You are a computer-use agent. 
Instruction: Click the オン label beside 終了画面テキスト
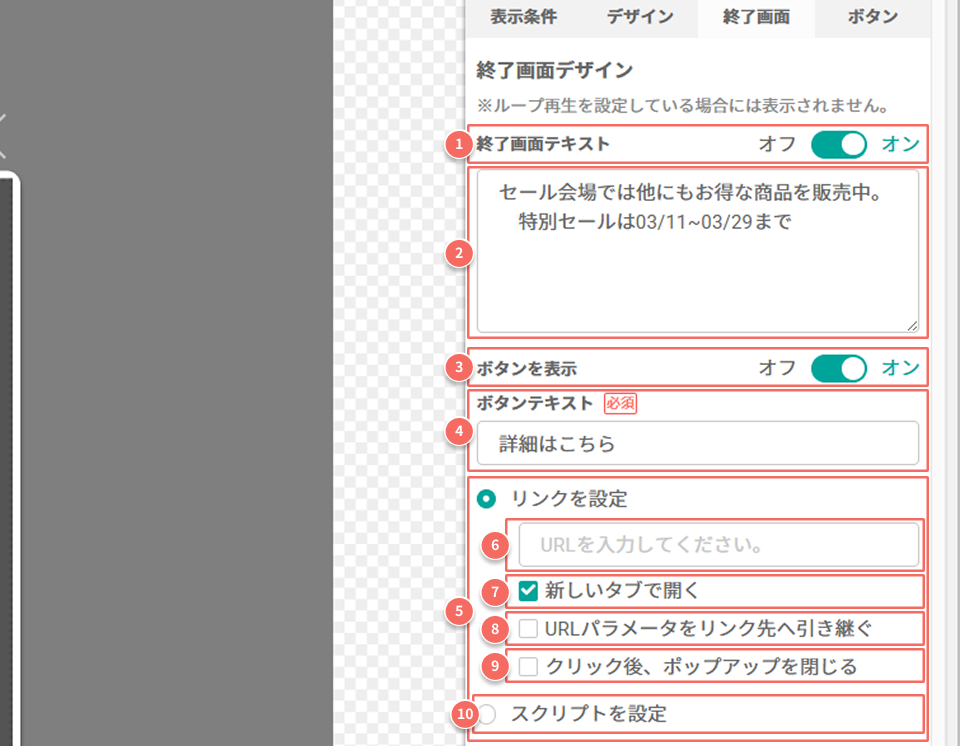click(901, 144)
